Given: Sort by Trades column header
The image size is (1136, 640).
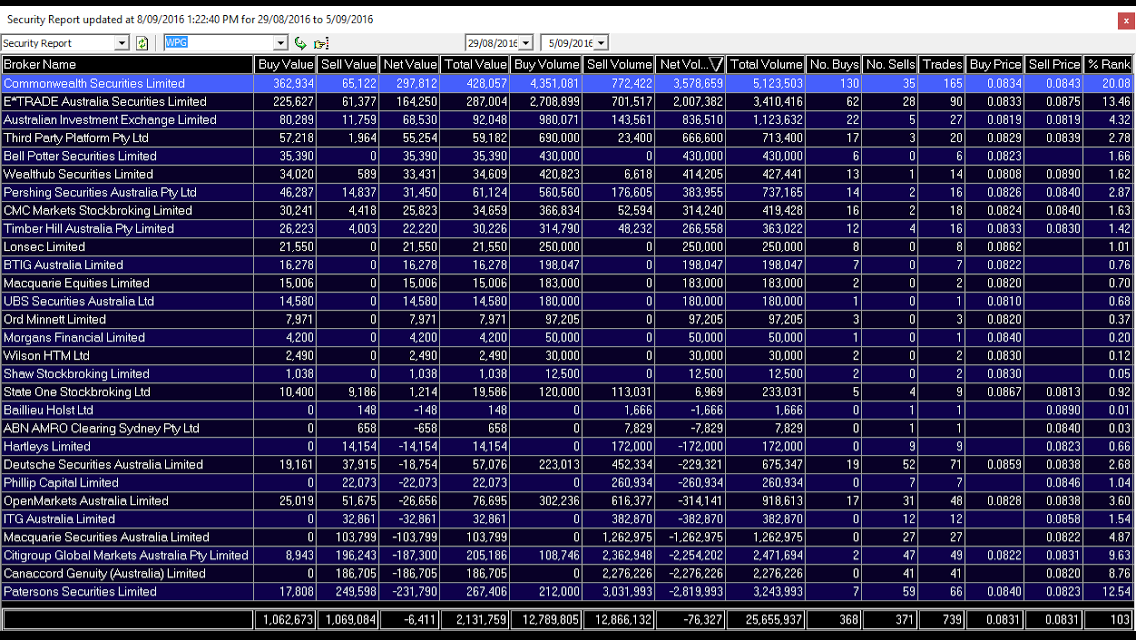Looking at the screenshot, I should 941,65.
